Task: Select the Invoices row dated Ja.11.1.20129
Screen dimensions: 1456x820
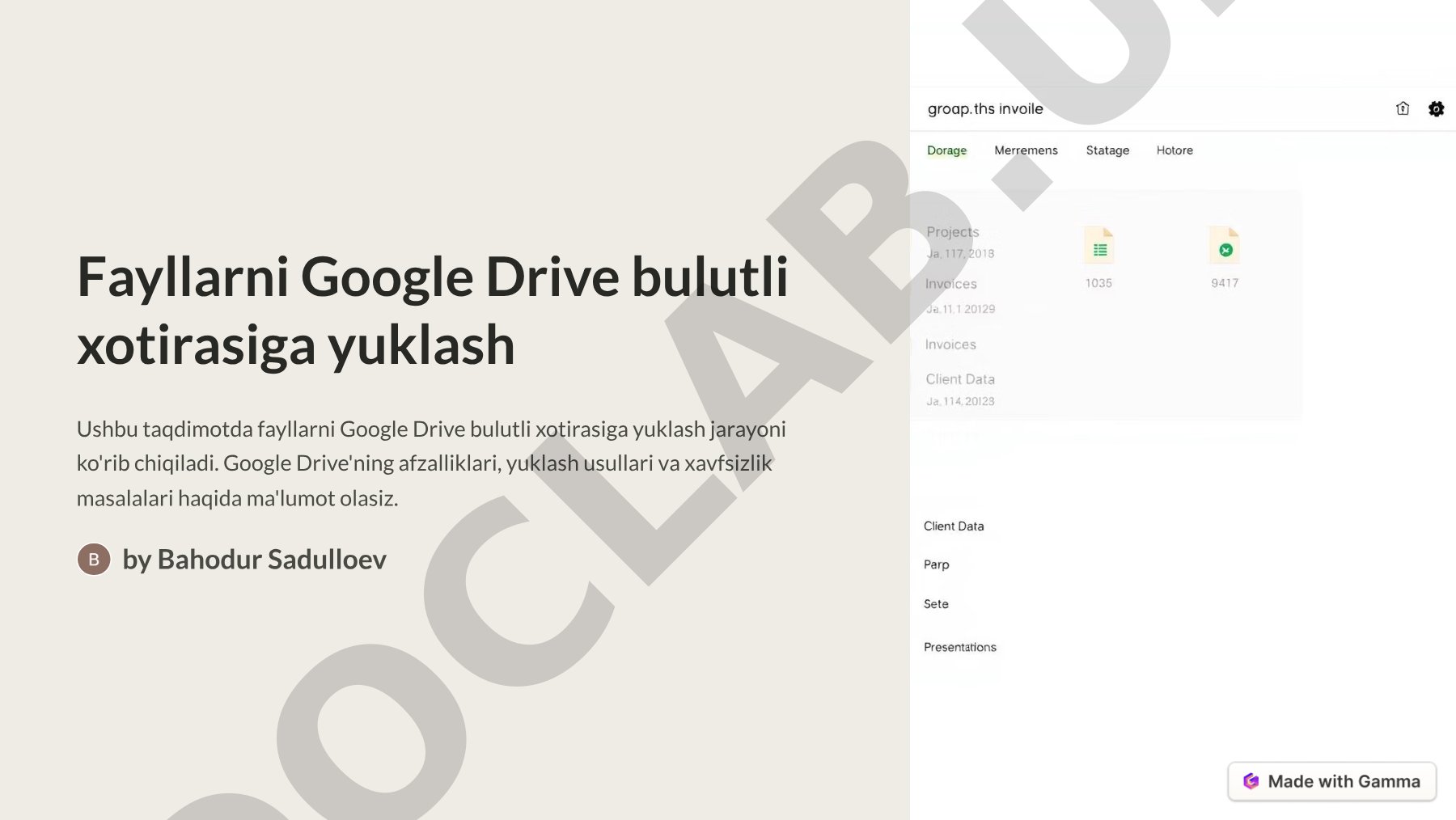Action: pos(960,295)
